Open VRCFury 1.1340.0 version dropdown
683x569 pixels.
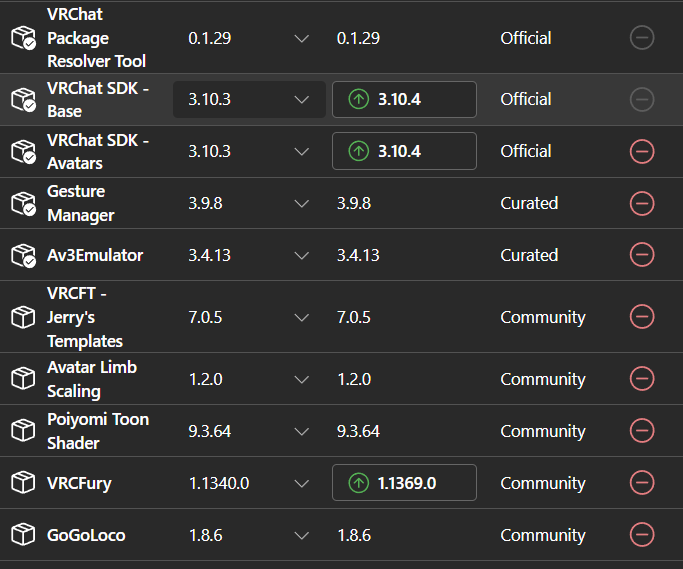249,483
